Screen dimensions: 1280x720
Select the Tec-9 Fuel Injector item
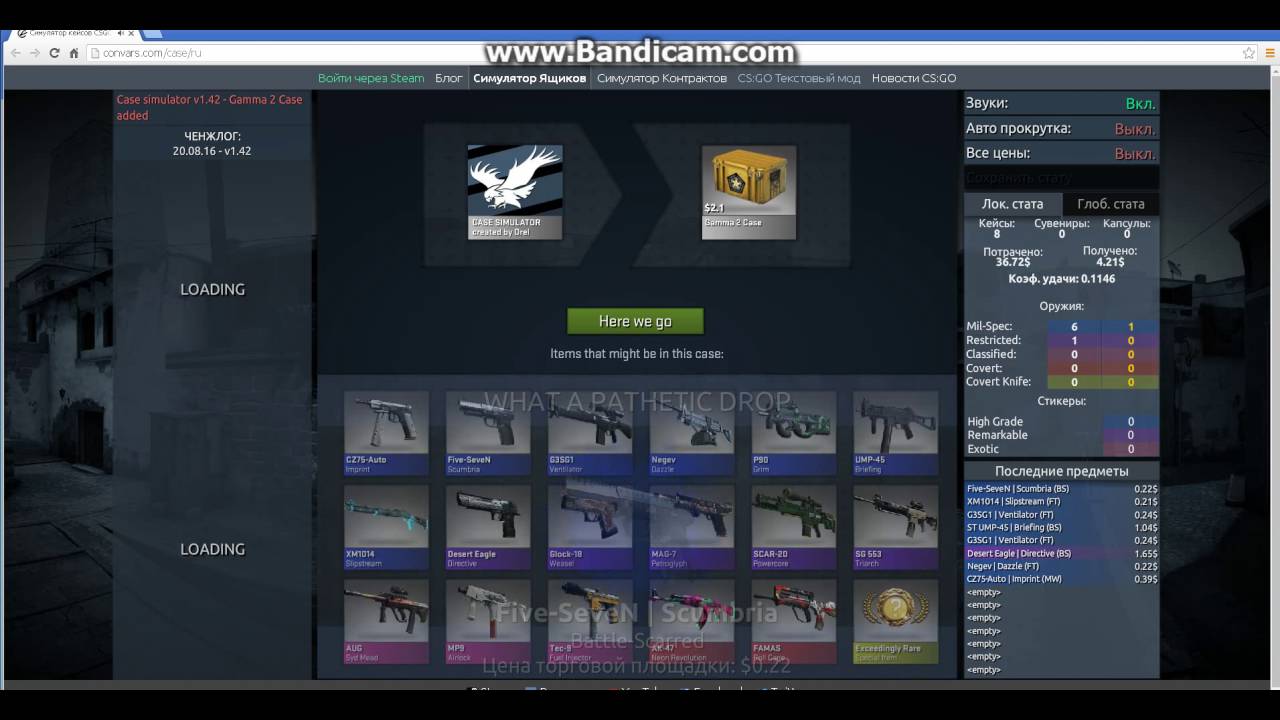pos(591,621)
